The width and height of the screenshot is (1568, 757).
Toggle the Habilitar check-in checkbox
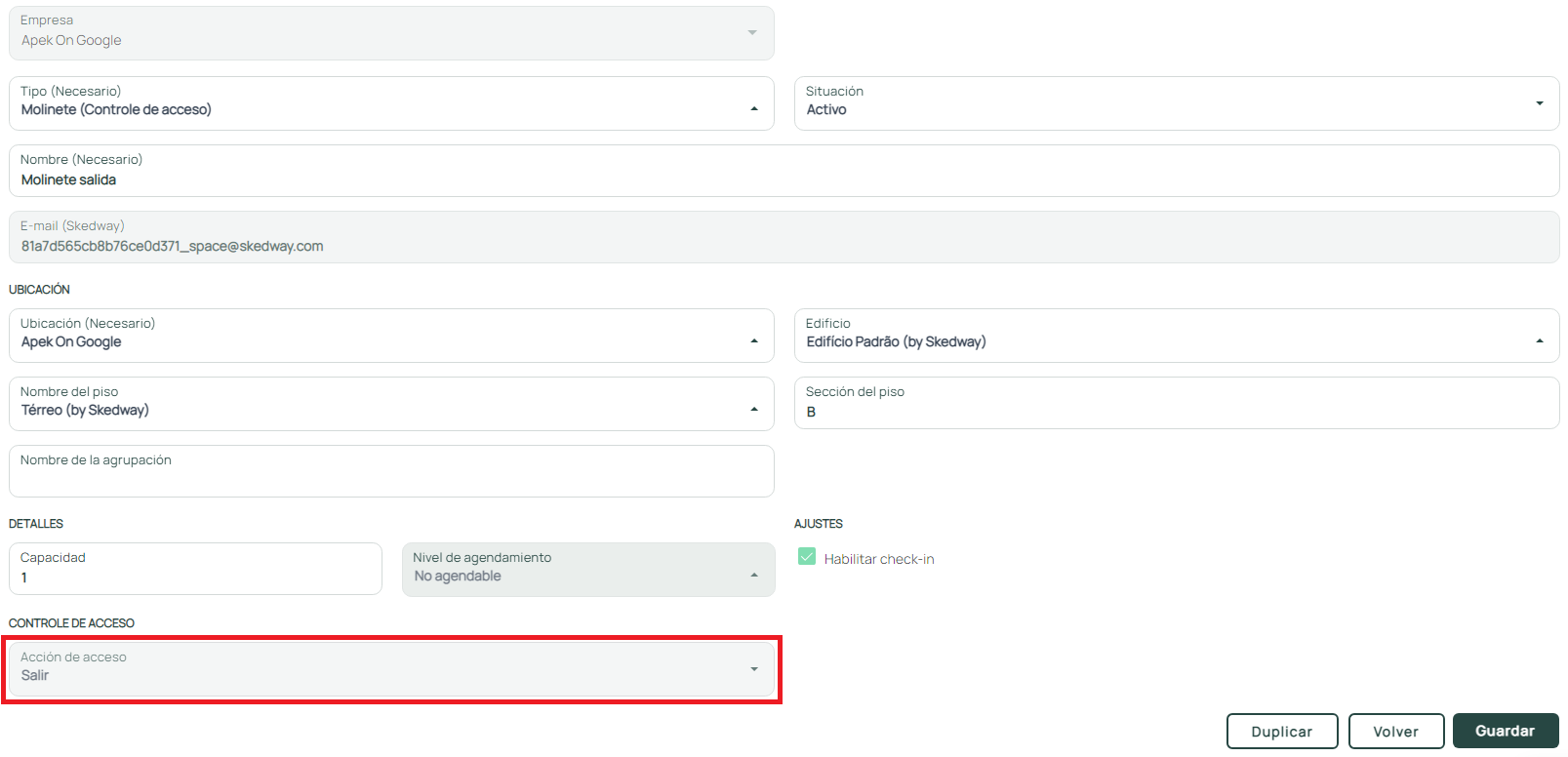(807, 557)
